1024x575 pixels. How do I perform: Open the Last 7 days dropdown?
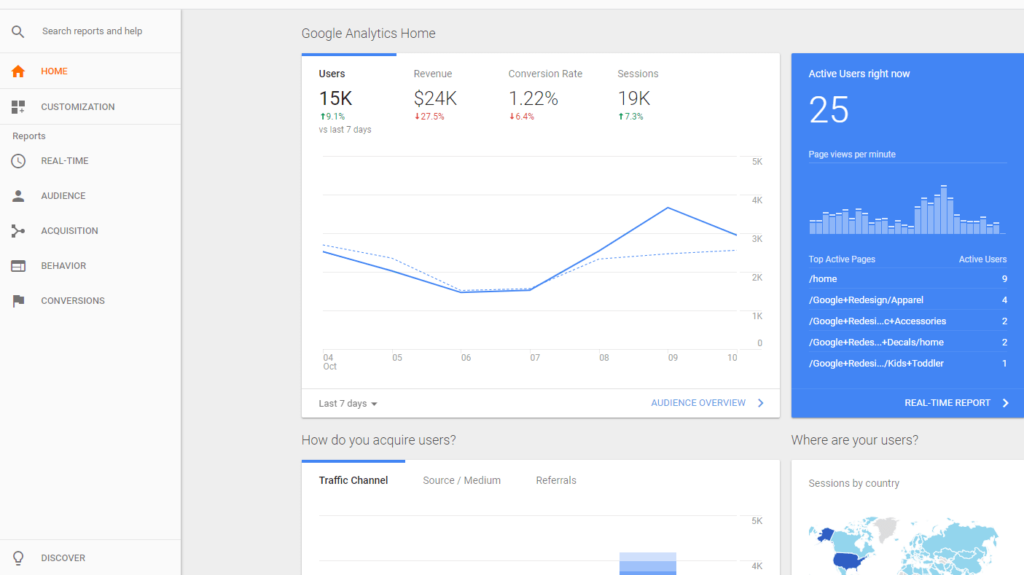[x=348, y=404]
